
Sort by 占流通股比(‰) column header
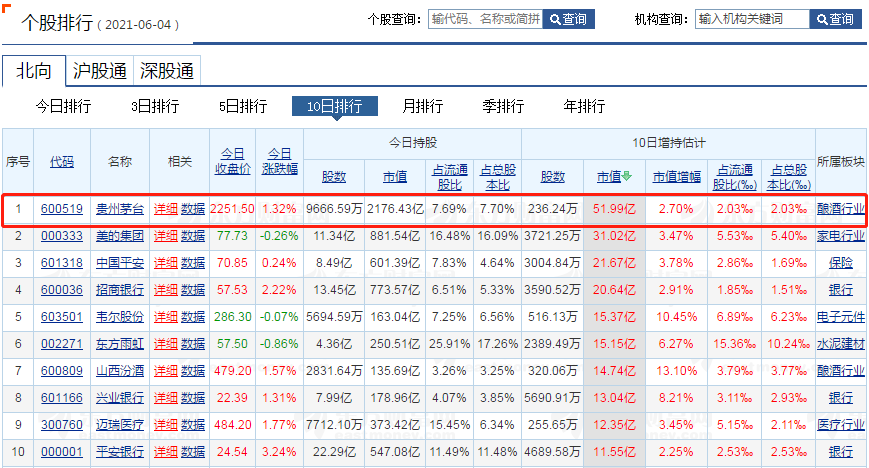[x=734, y=177]
